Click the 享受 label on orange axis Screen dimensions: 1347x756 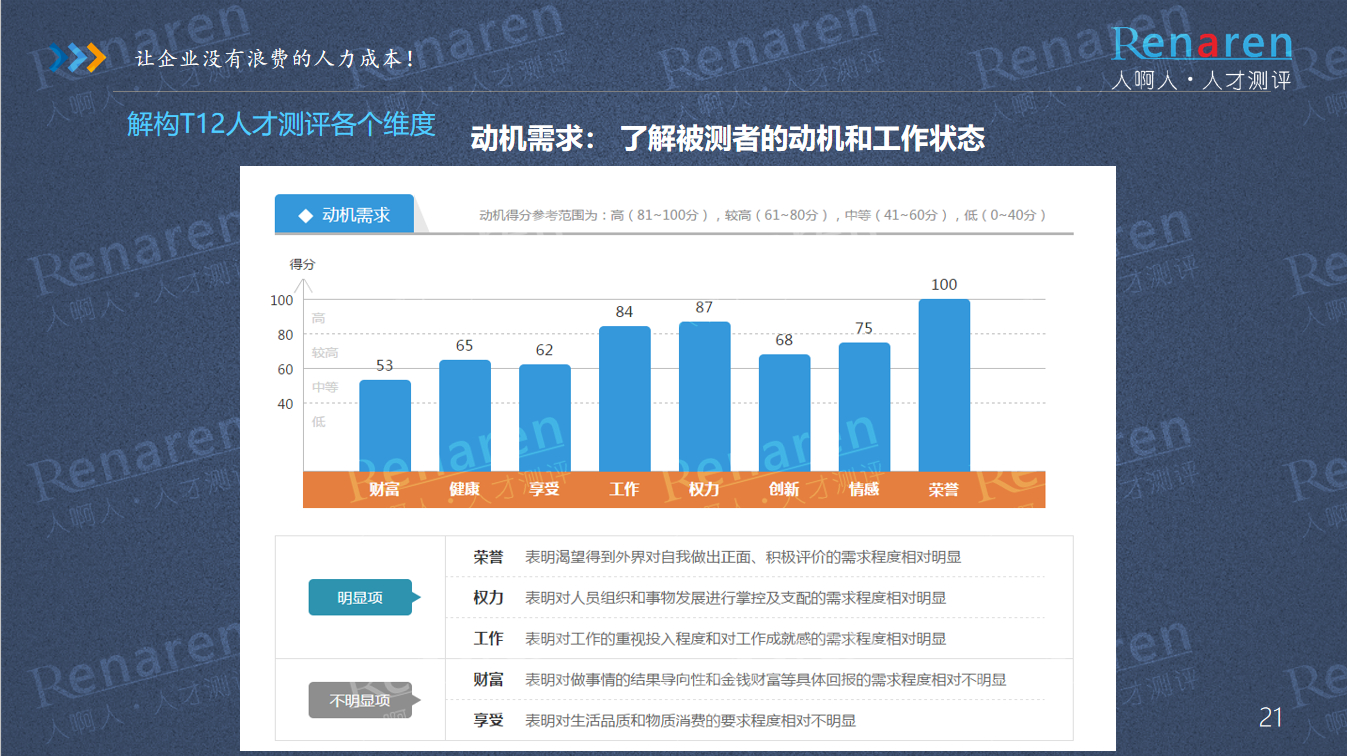pyautogui.click(x=544, y=489)
